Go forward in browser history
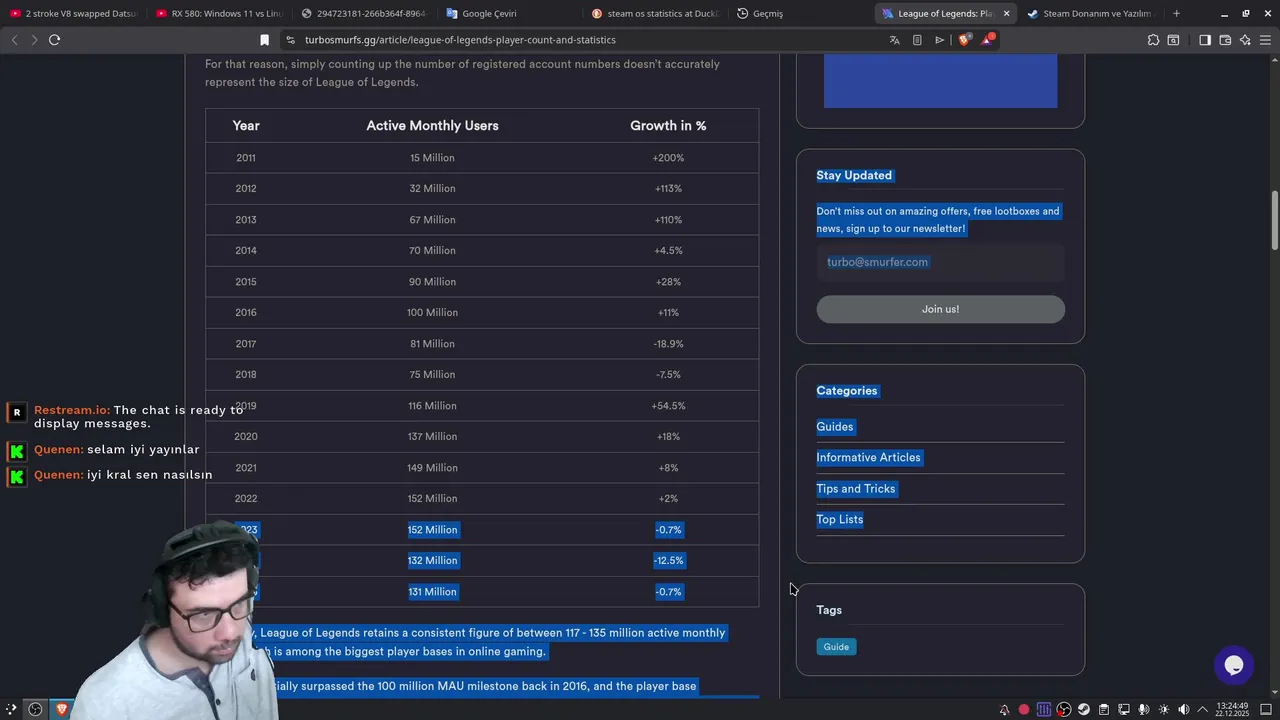This screenshot has height=720, width=1280. click(34, 40)
